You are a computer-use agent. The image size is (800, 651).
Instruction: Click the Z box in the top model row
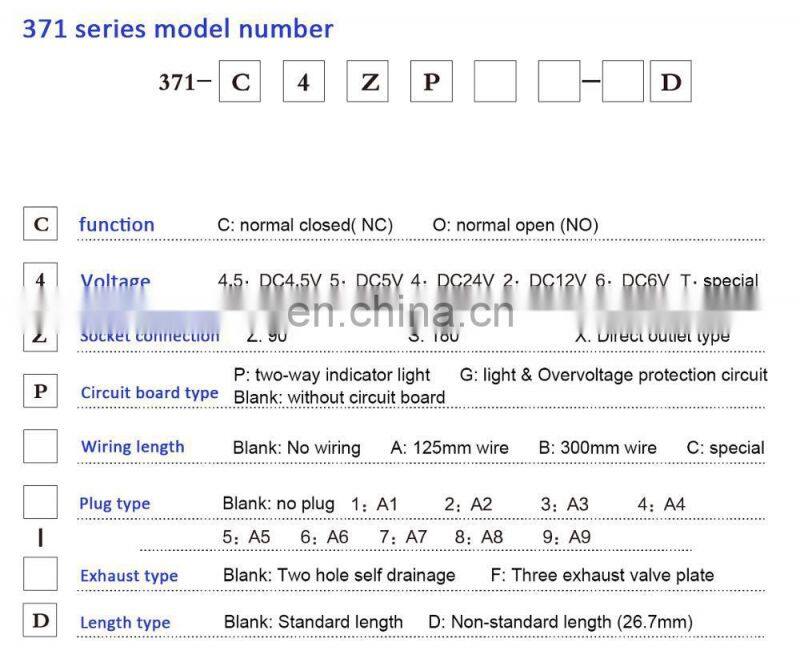[x=368, y=82]
